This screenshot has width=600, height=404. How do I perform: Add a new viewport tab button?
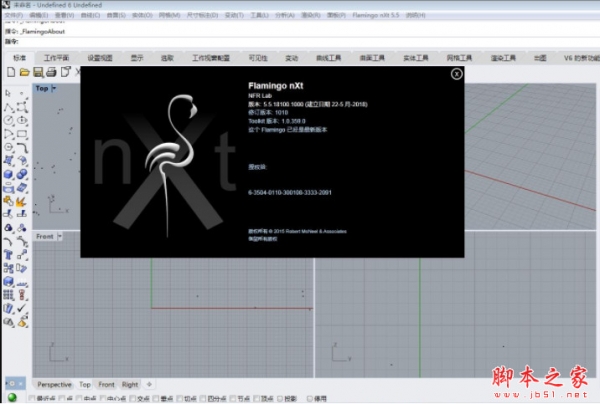(x=149, y=384)
